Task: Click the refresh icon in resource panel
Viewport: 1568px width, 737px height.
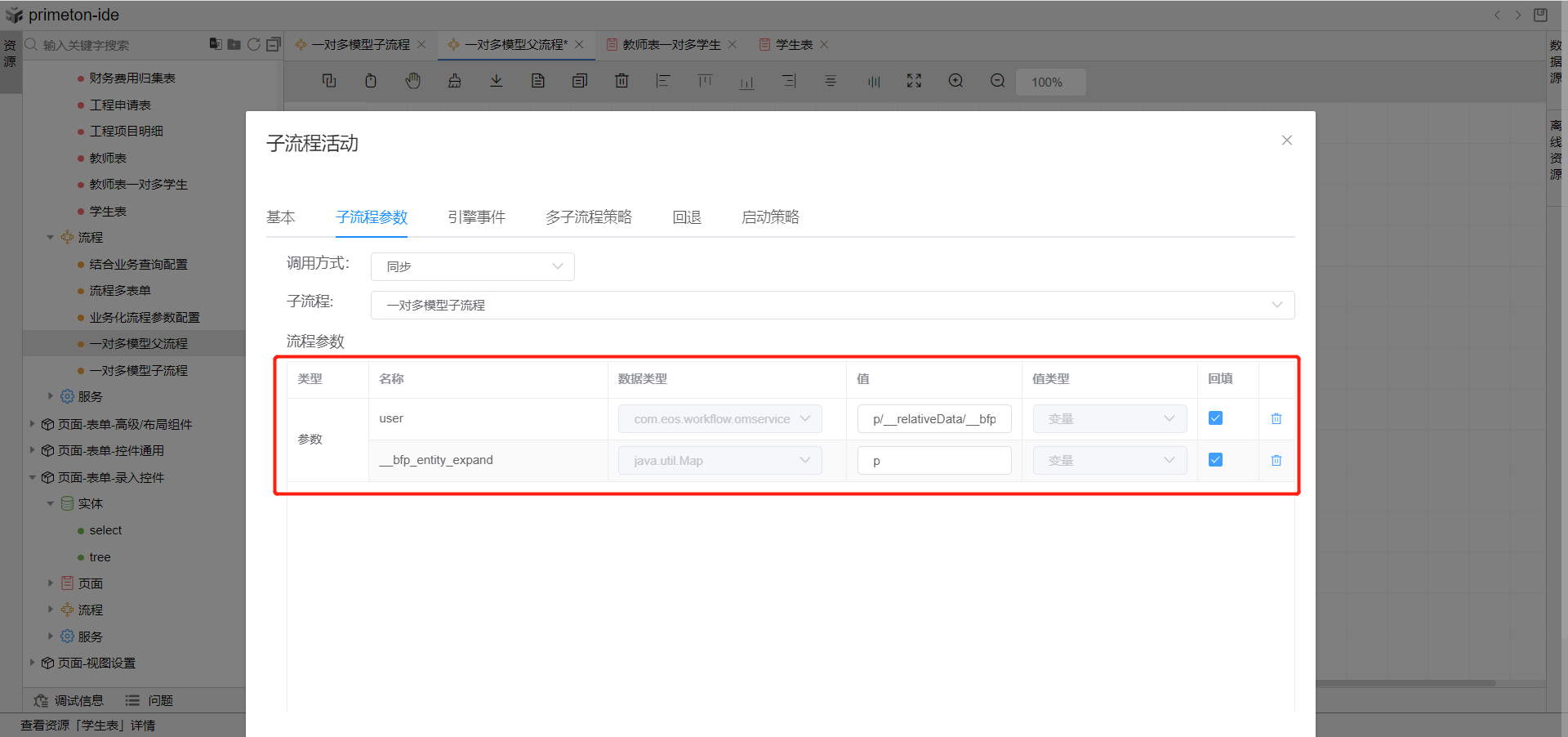Action: coord(254,44)
